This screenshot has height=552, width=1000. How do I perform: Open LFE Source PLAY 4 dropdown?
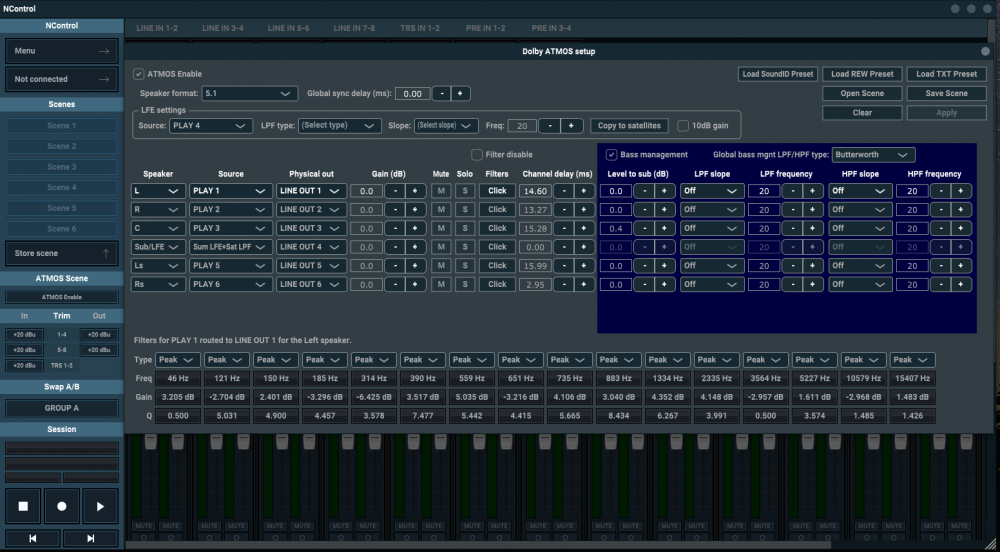pyautogui.click(x=210, y=126)
